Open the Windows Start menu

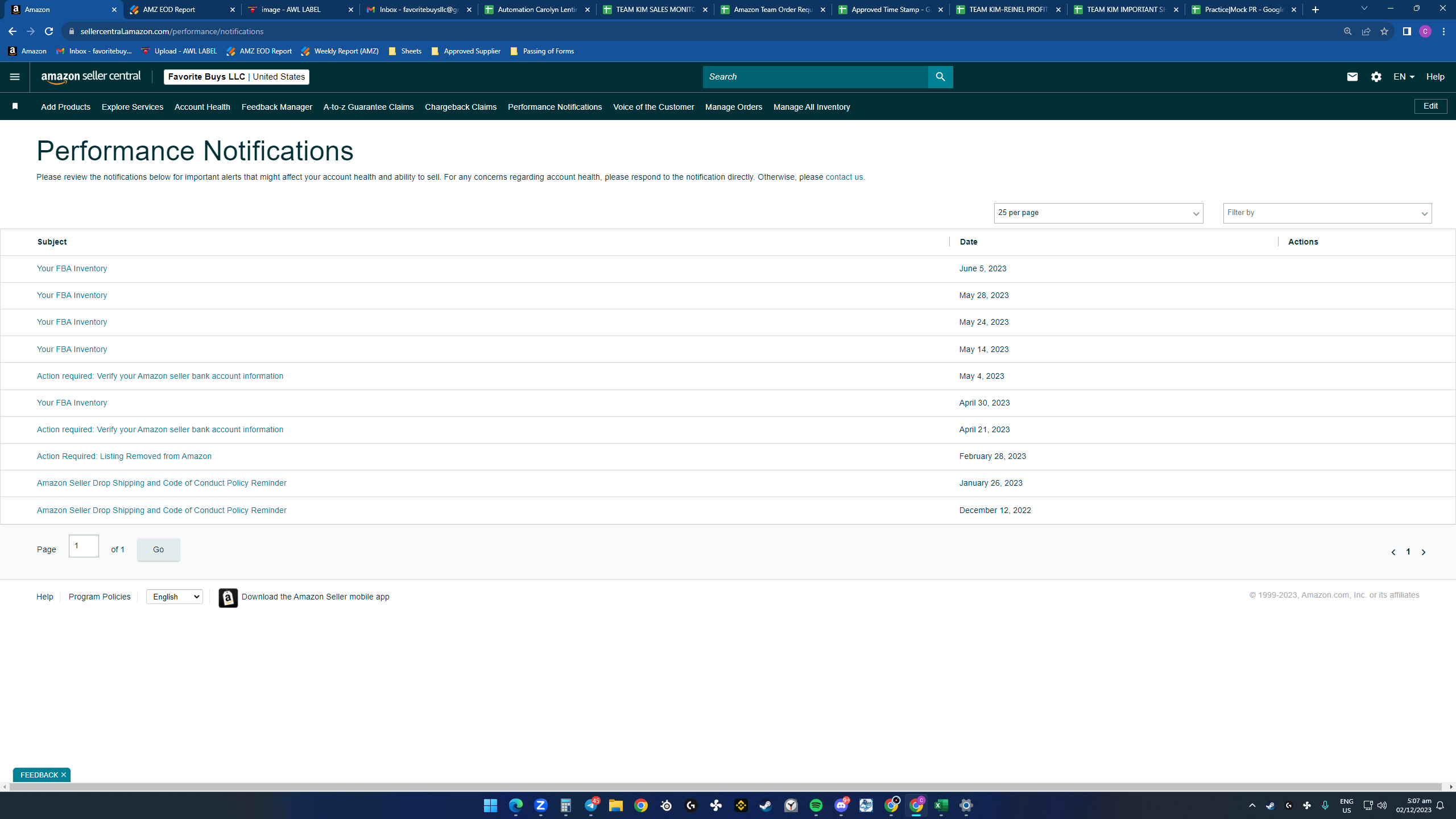point(490,805)
